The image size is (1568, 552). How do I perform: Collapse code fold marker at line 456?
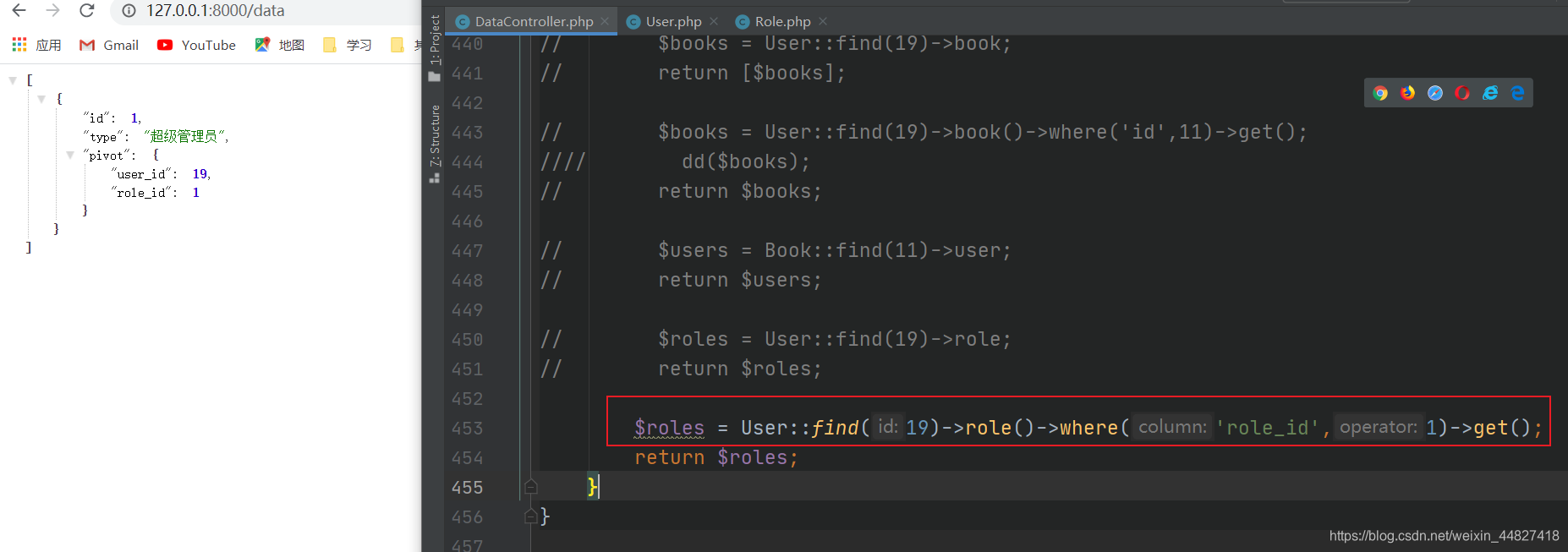point(530,516)
